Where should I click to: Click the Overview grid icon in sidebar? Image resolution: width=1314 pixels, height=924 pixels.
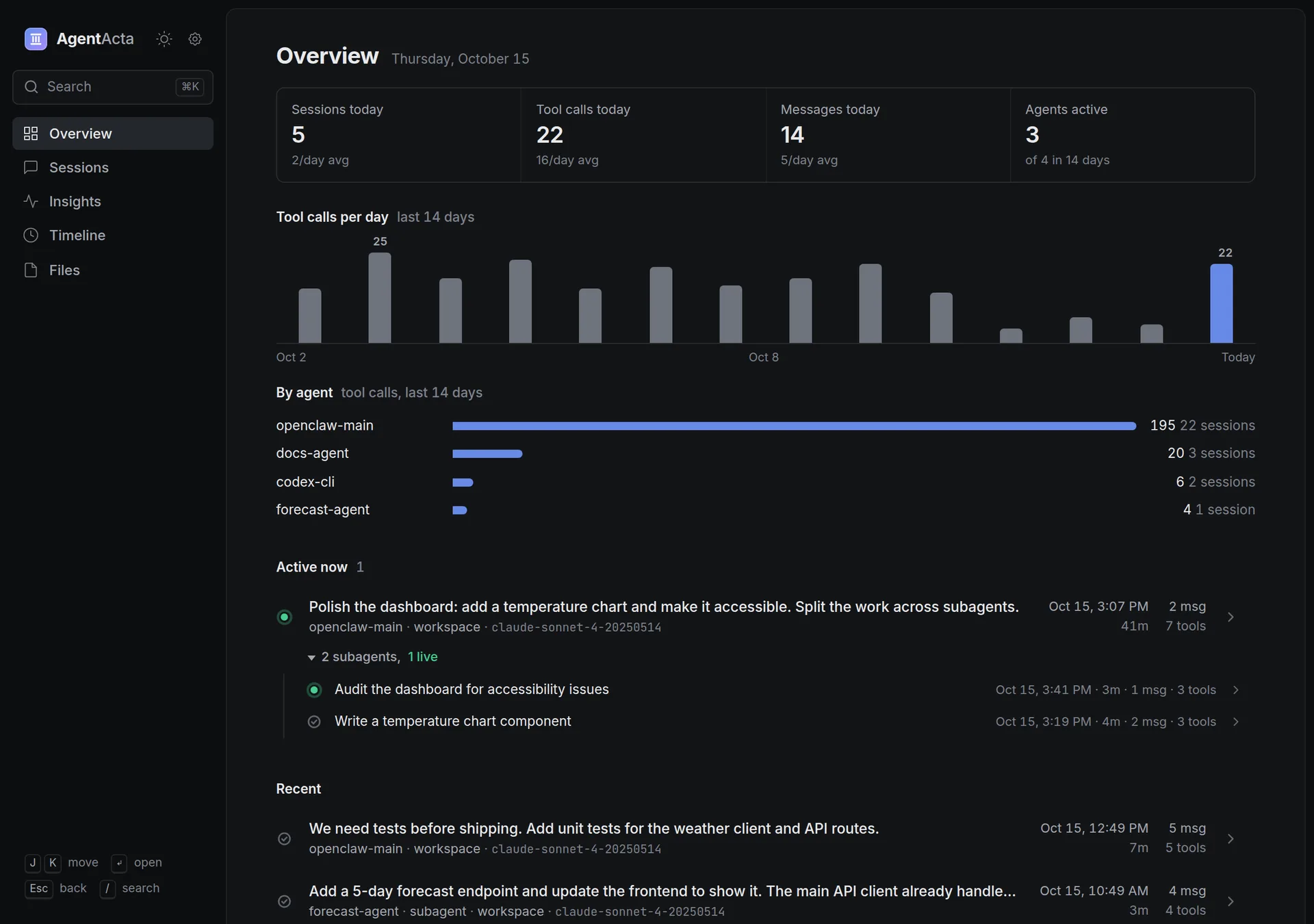pos(31,133)
